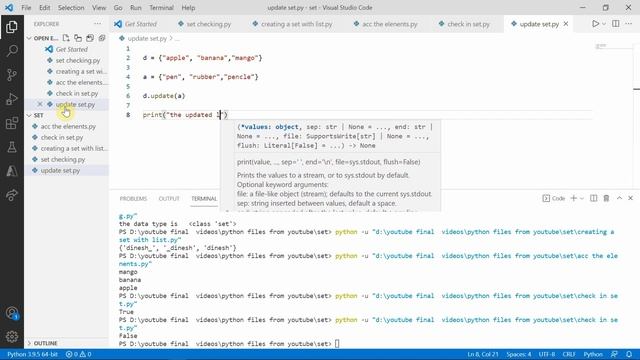Change Python interpreter 3.9.5 64-bit
640x360 pixels.
click(32, 354)
